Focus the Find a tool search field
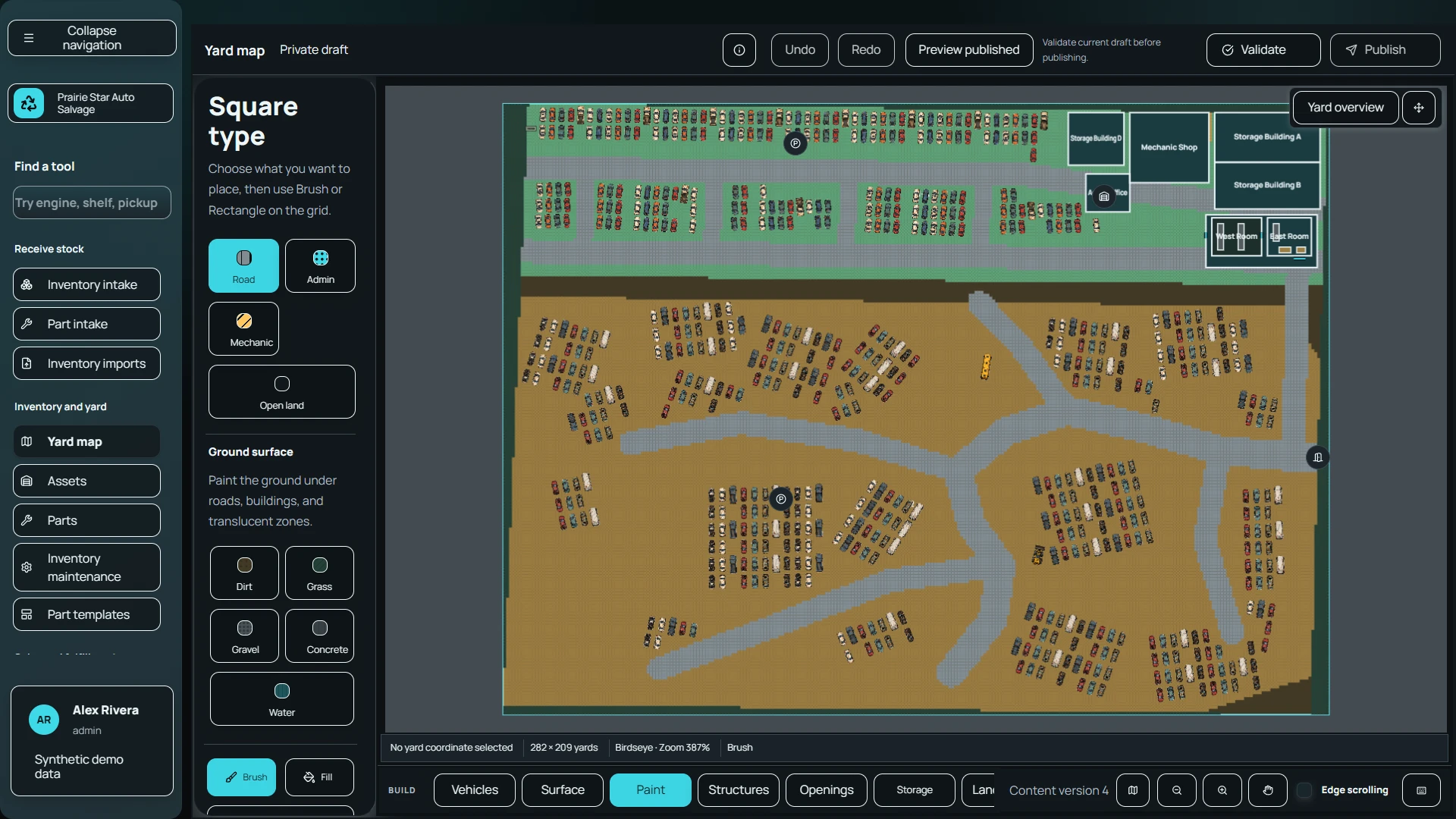The image size is (1456, 819). pyautogui.click(x=92, y=203)
